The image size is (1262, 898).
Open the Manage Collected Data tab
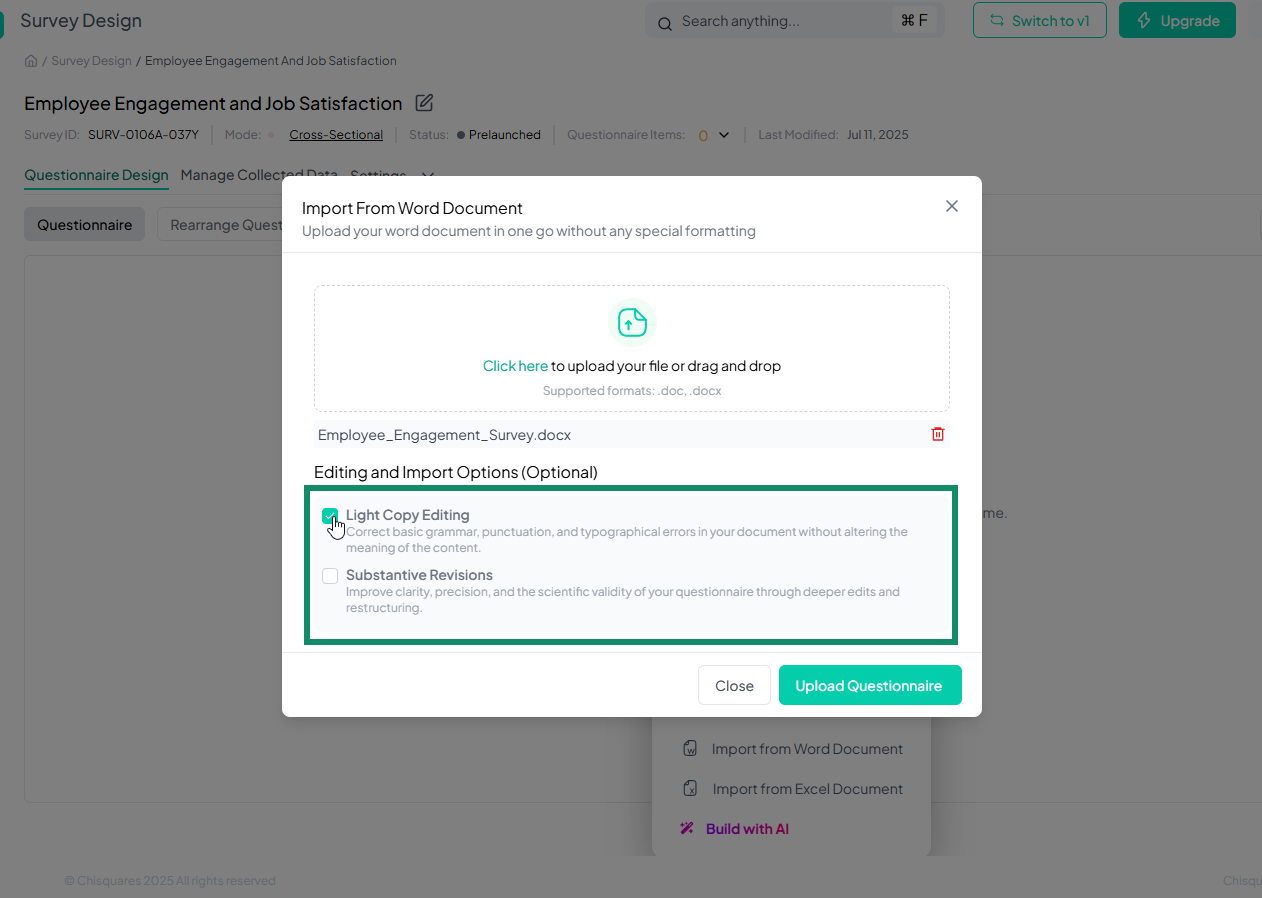pyautogui.click(x=259, y=175)
